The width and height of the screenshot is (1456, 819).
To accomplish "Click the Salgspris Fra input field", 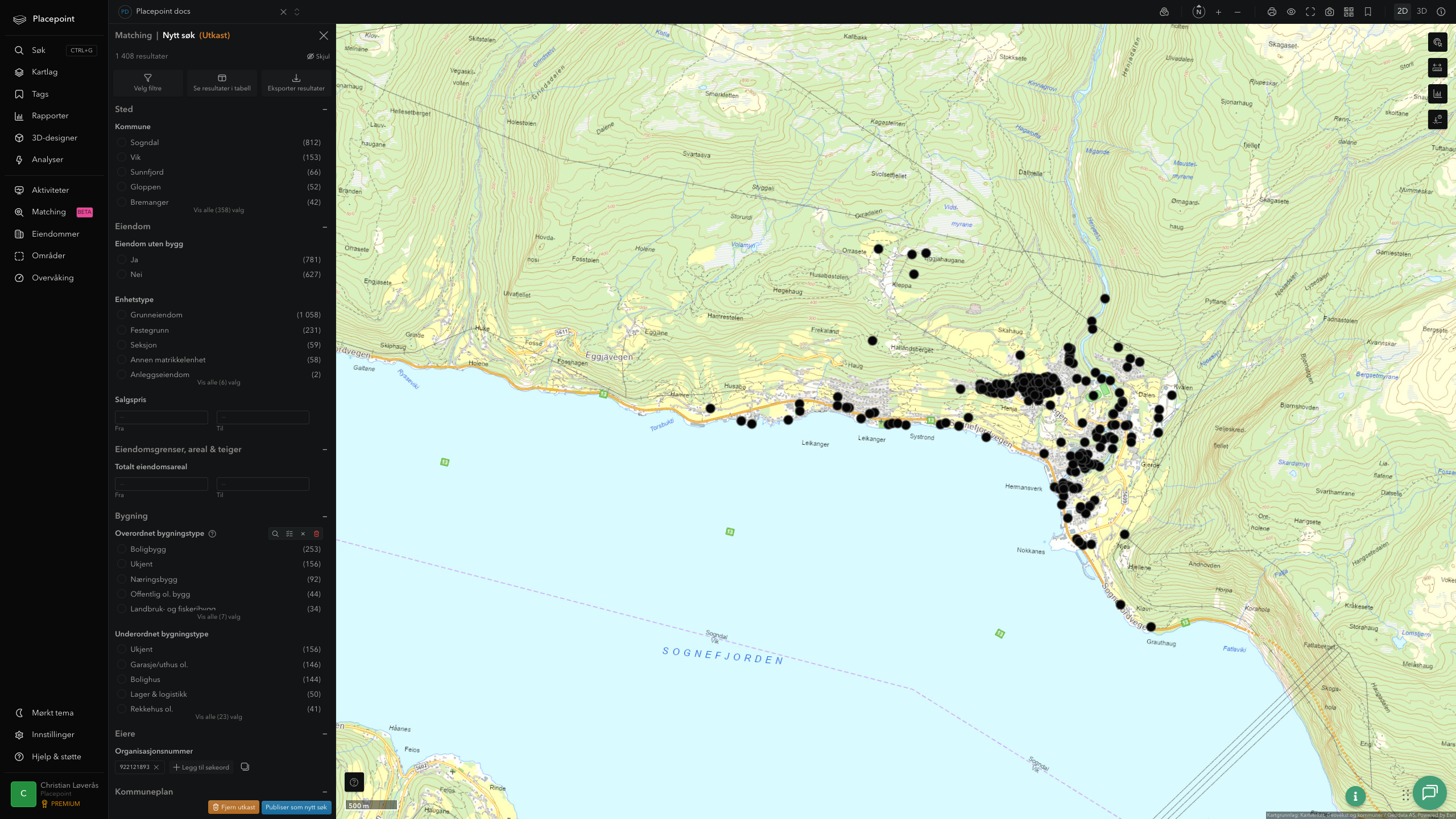I will (x=162, y=417).
